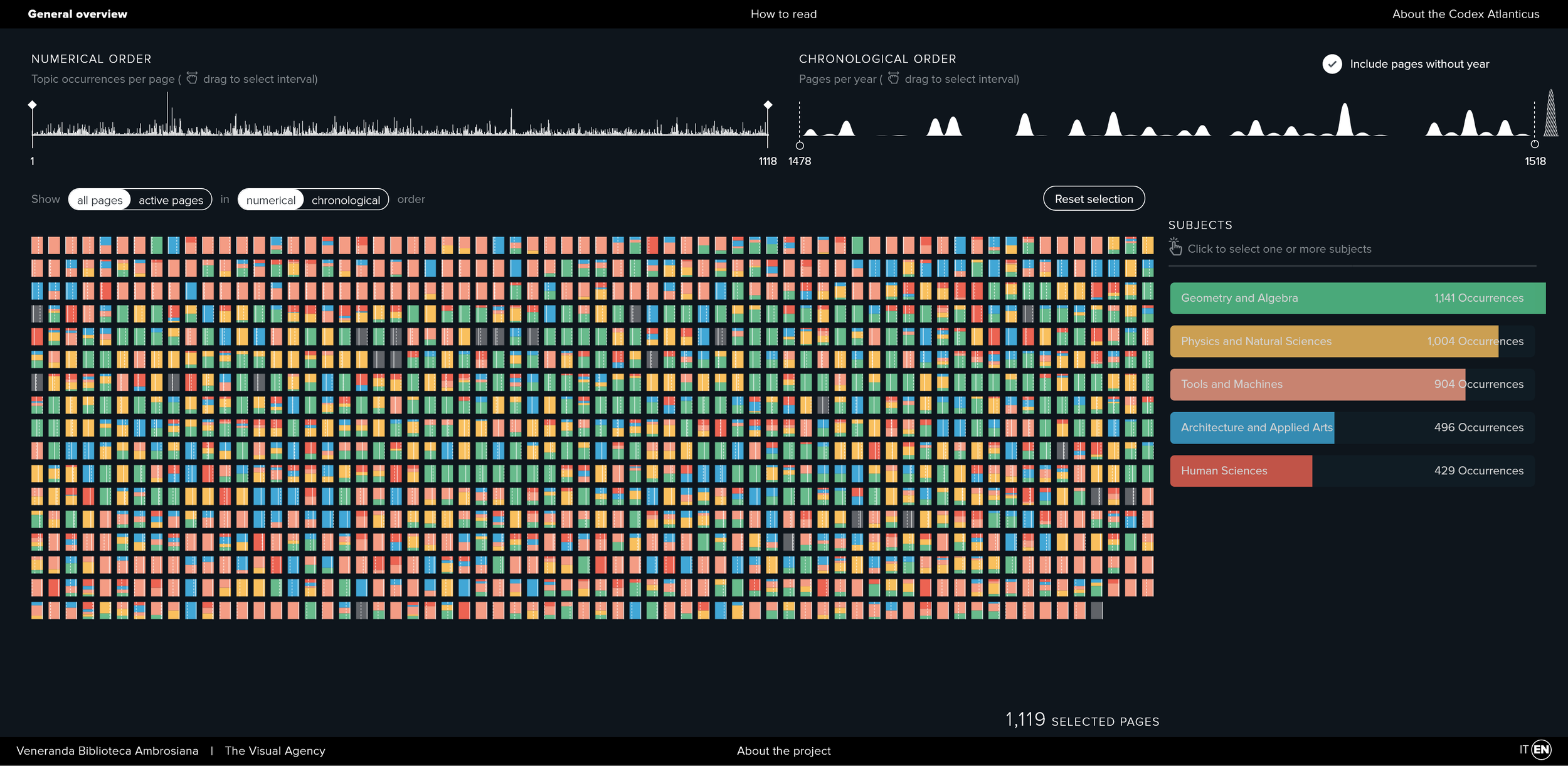Click the 1478 chronological start handle

click(800, 146)
